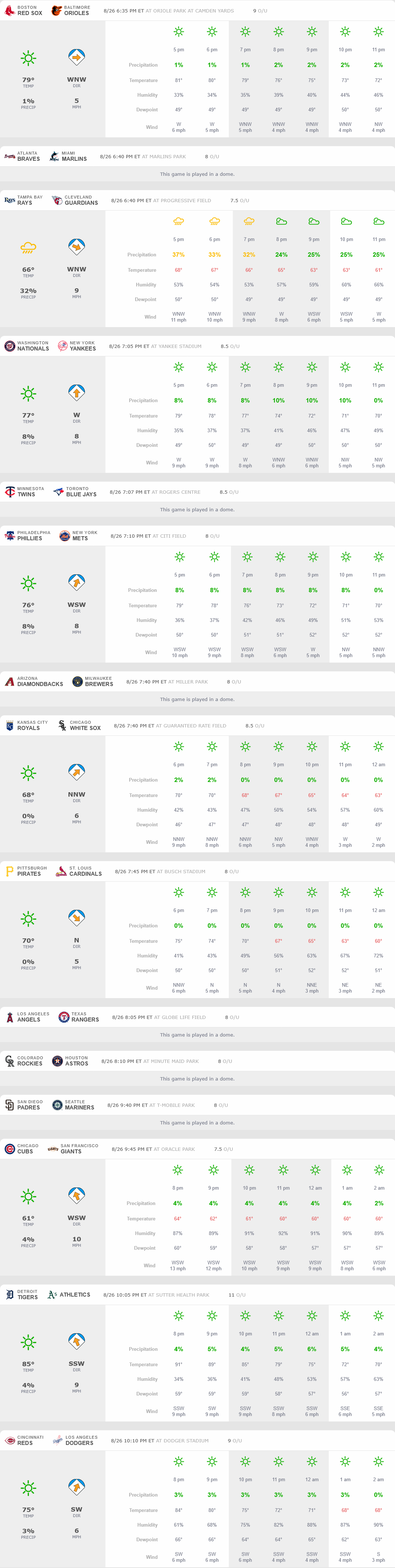Open the Blue Jays team name link
Image resolution: width=395 pixels, height=1568 pixels.
click(82, 494)
